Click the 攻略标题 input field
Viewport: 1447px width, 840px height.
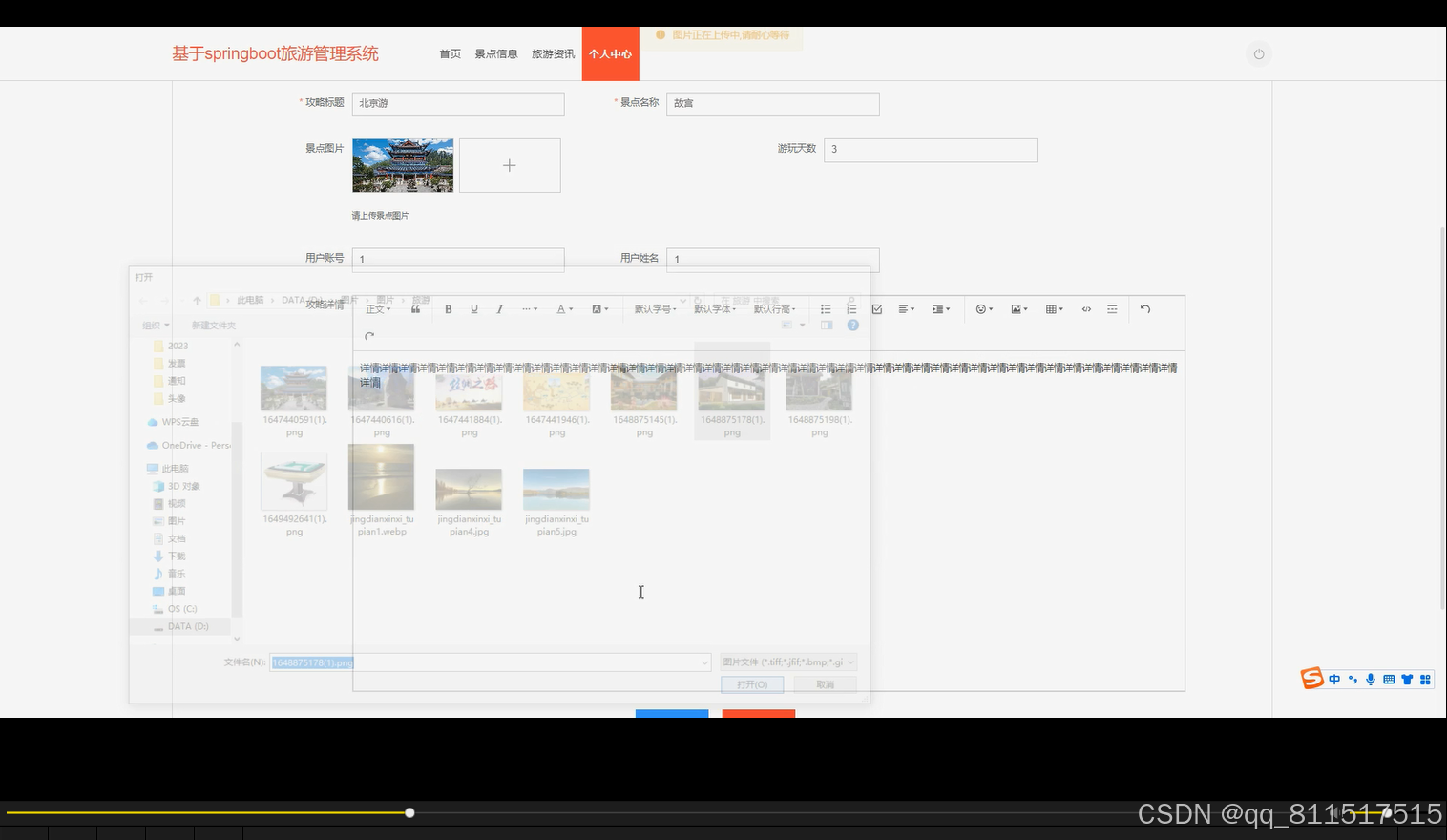(458, 103)
